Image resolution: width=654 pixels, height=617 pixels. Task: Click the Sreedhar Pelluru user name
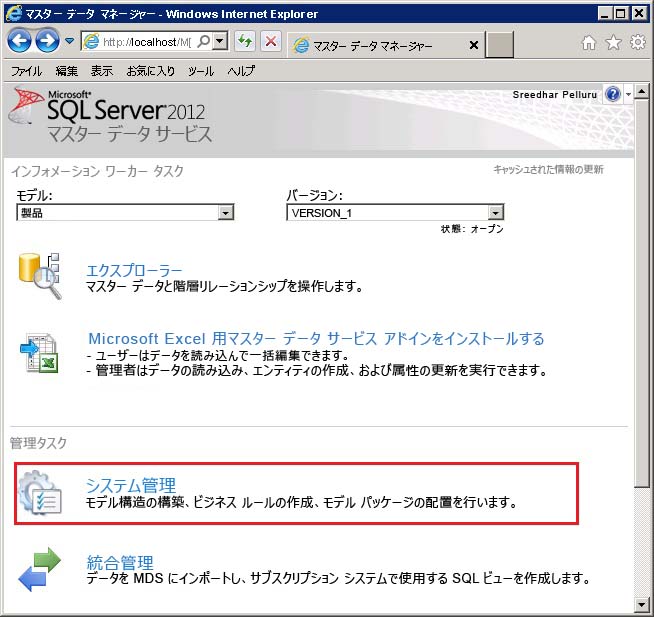pyautogui.click(x=555, y=95)
